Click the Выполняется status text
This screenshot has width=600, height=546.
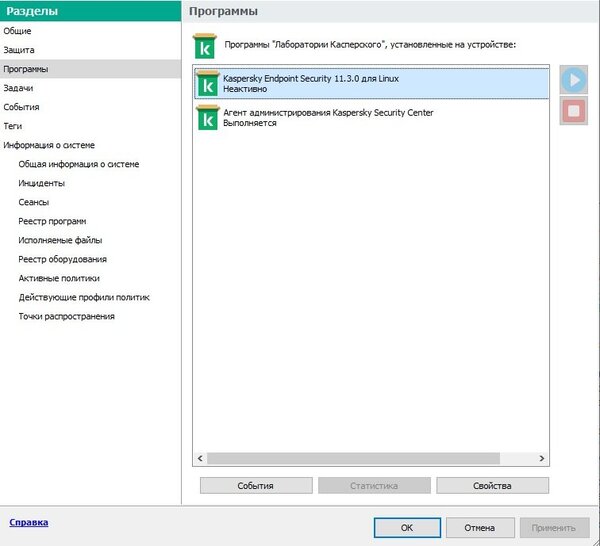[249, 123]
